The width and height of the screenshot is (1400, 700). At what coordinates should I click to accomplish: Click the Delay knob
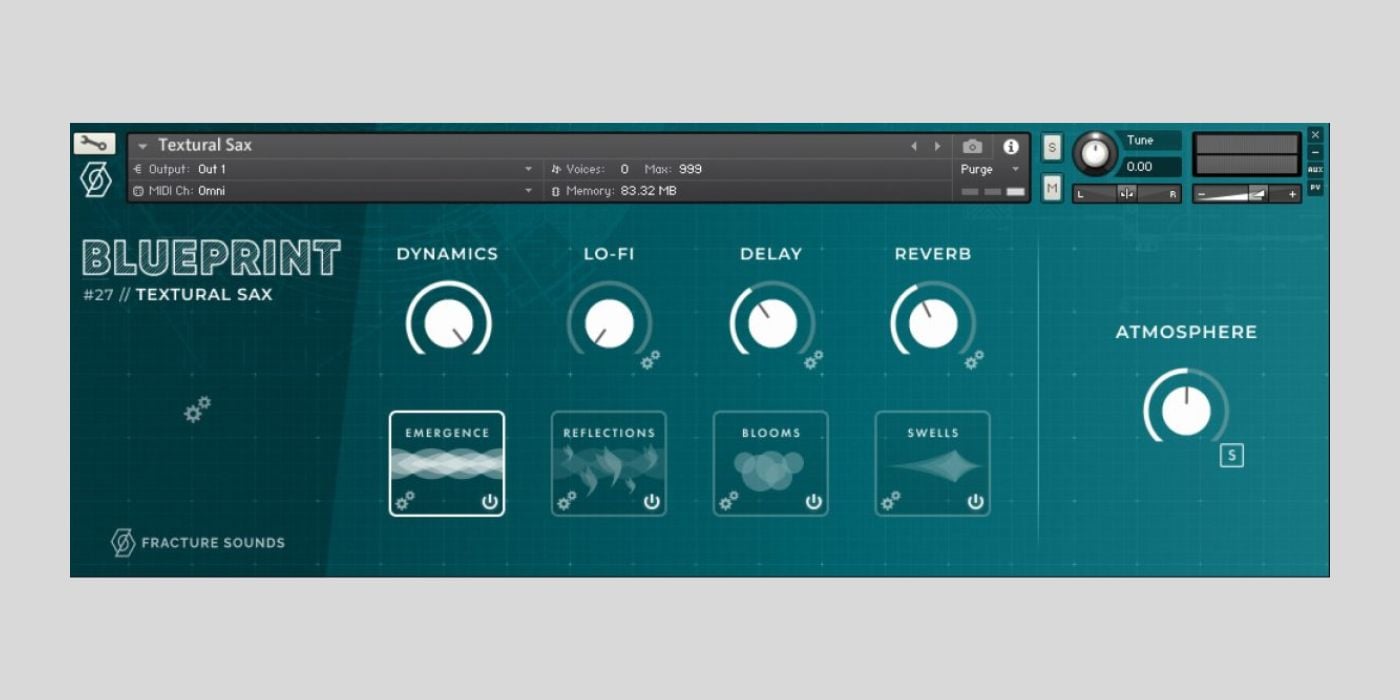772,324
